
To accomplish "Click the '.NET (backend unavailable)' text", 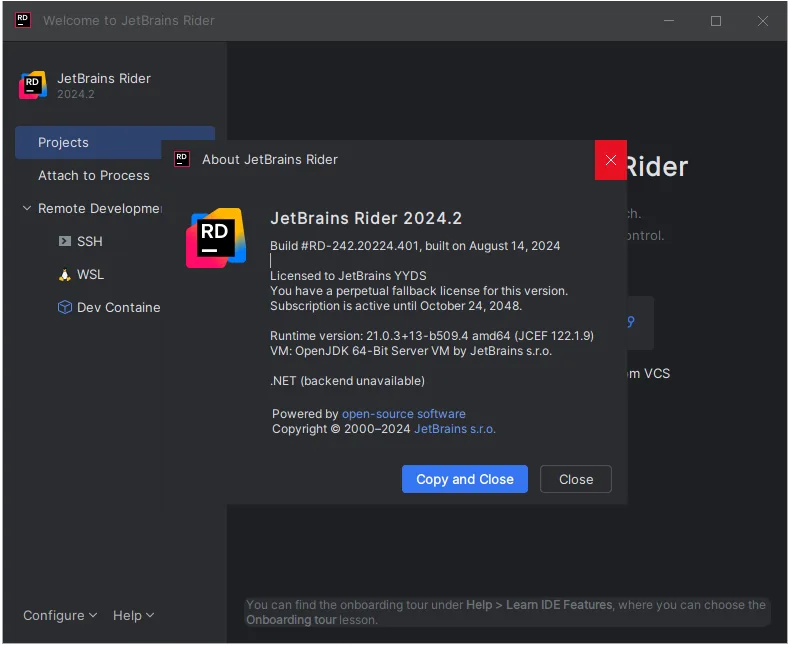I will coord(347,381).
